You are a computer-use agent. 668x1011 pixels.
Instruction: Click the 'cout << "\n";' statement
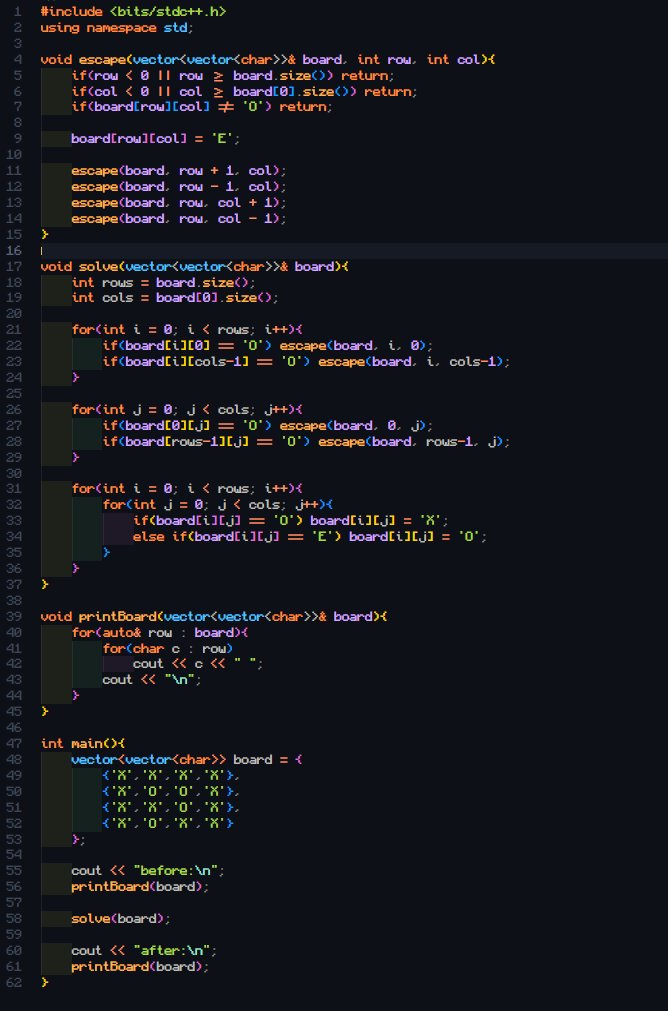pos(152,680)
